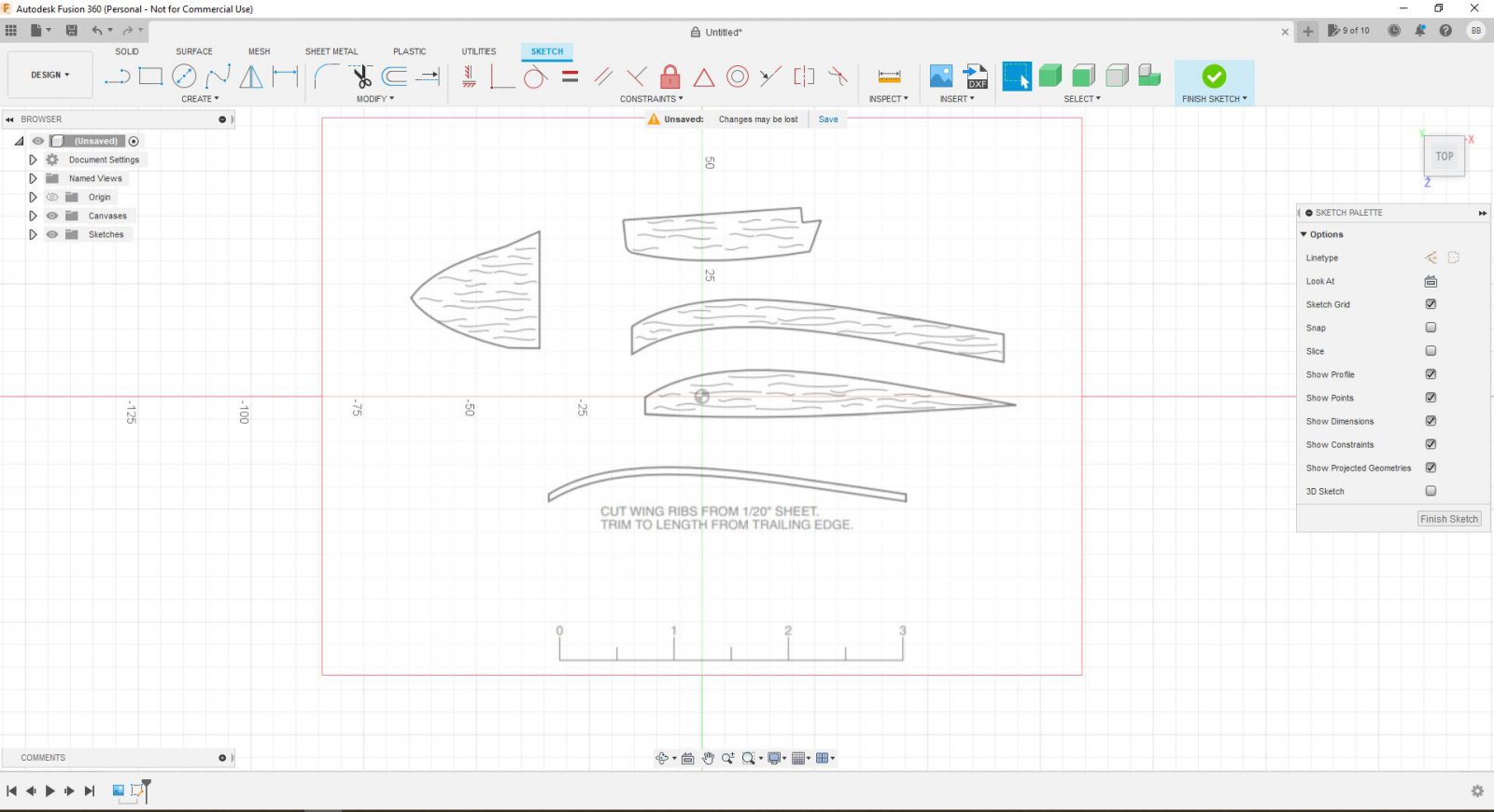
Task: Choose the Center Diameter Circle tool
Action: click(184, 77)
